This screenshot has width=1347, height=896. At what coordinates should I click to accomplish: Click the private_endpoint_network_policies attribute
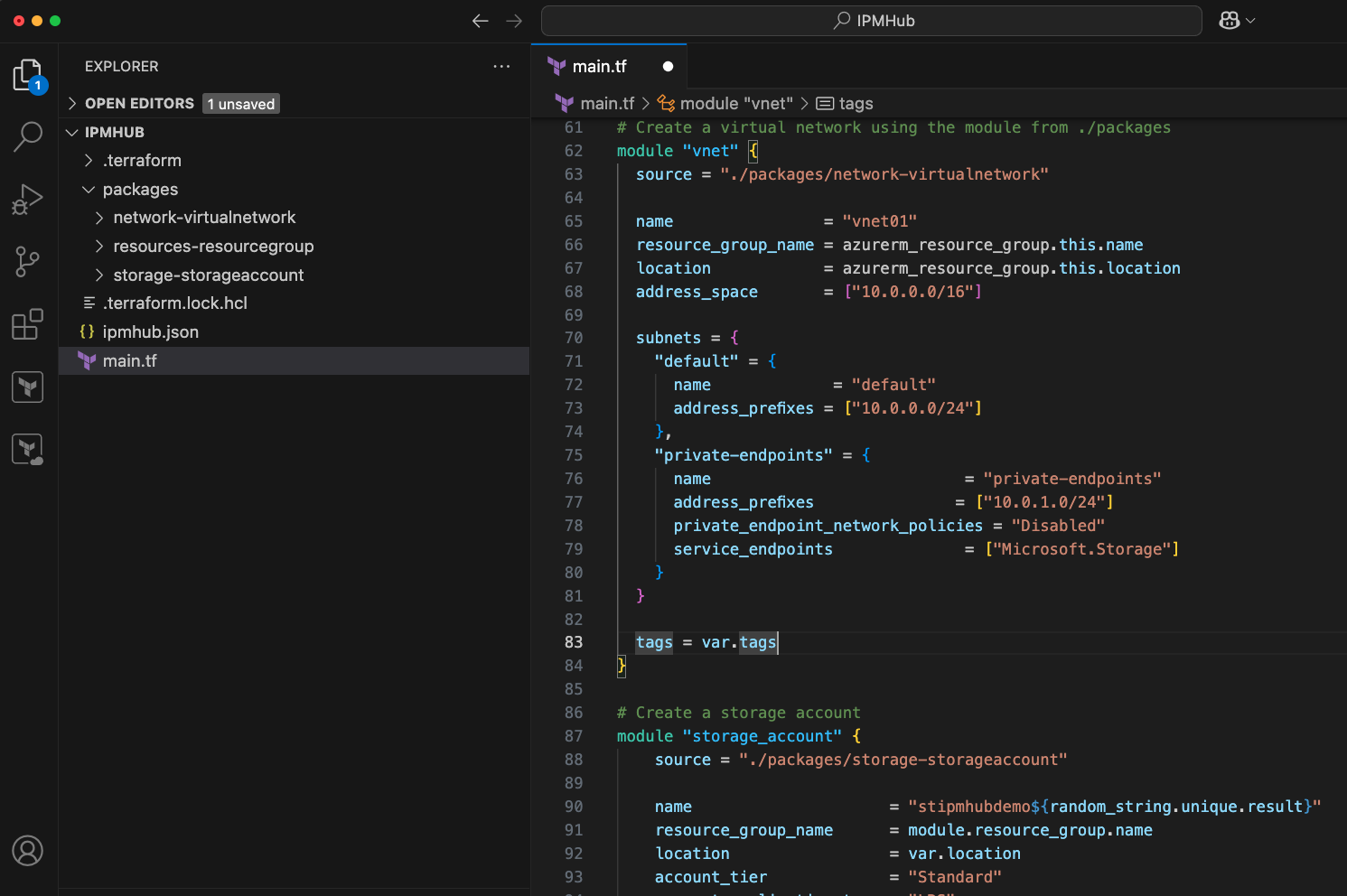point(828,526)
